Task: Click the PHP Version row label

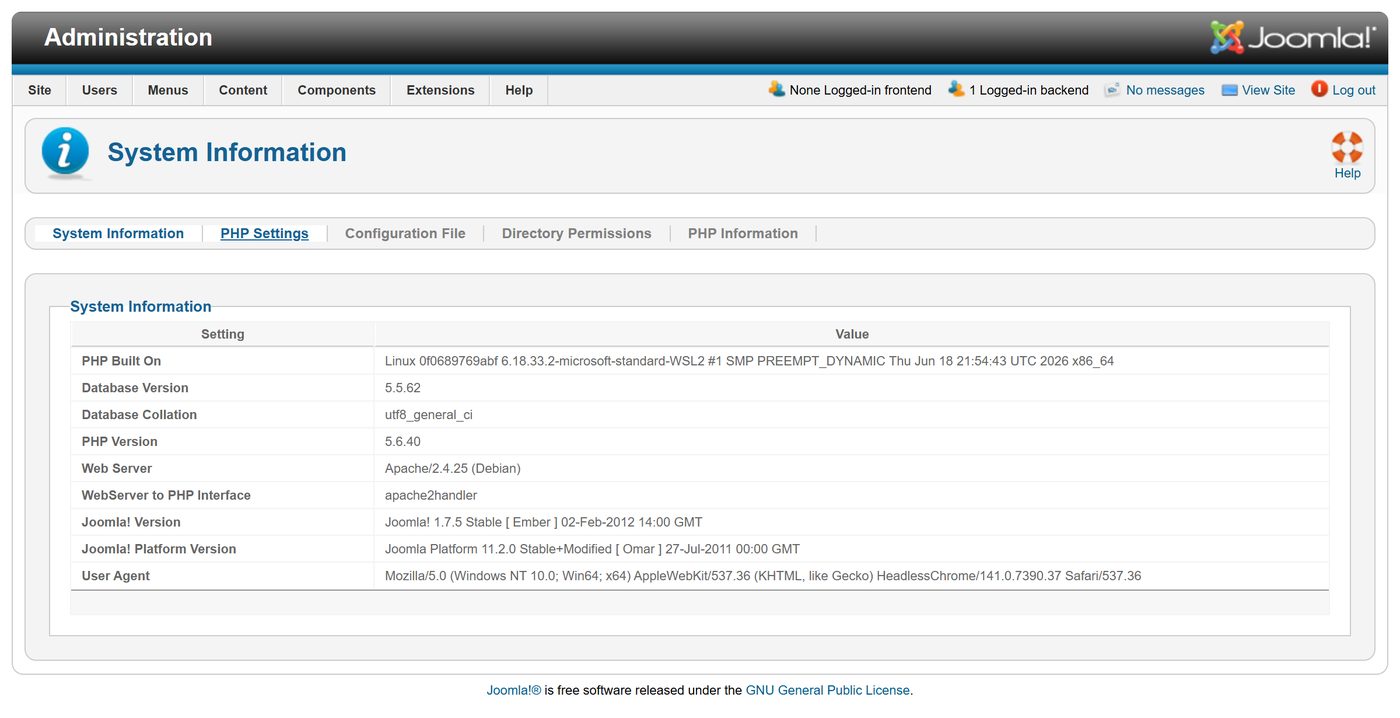Action: tap(120, 442)
